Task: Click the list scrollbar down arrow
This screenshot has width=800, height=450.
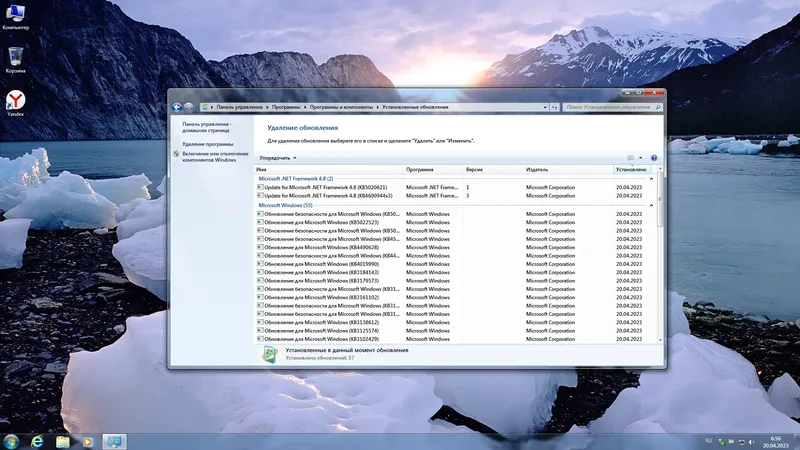Action: point(660,339)
